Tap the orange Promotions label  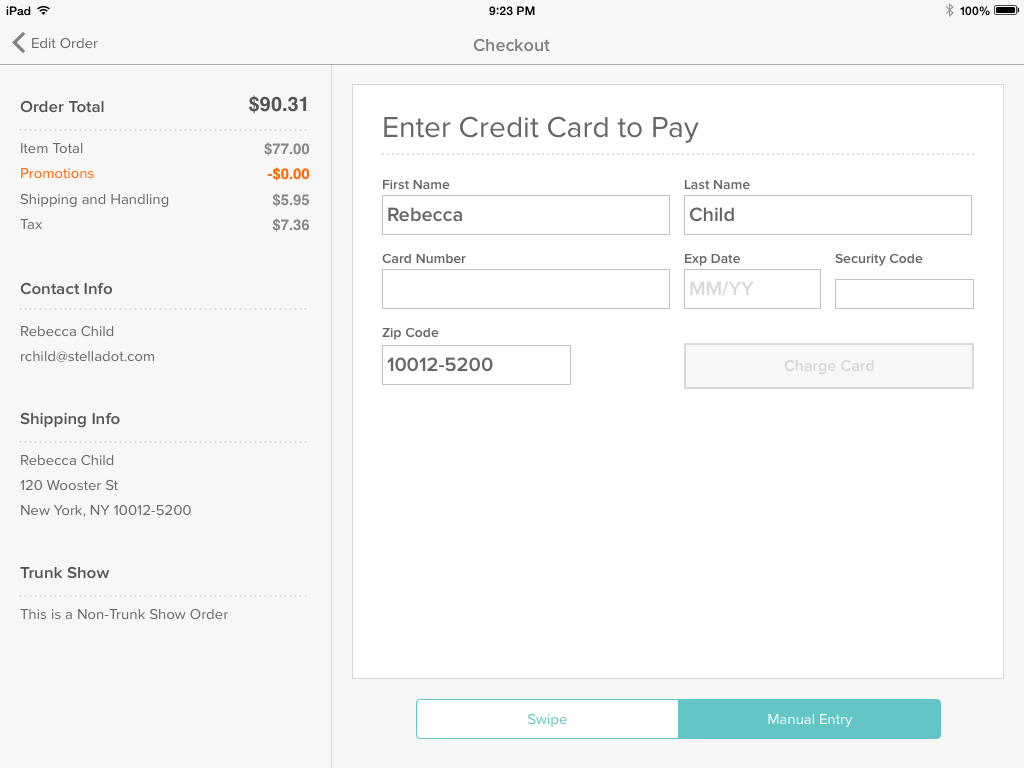pos(57,173)
